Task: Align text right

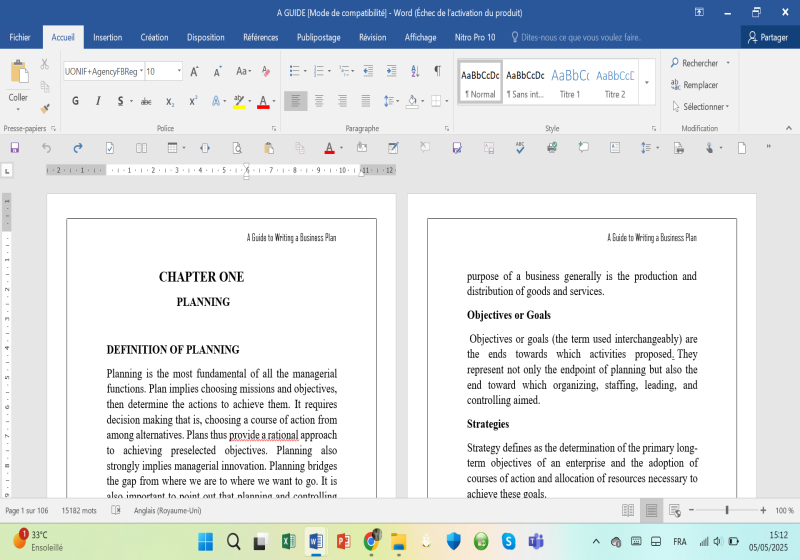Action: pyautogui.click(x=342, y=101)
